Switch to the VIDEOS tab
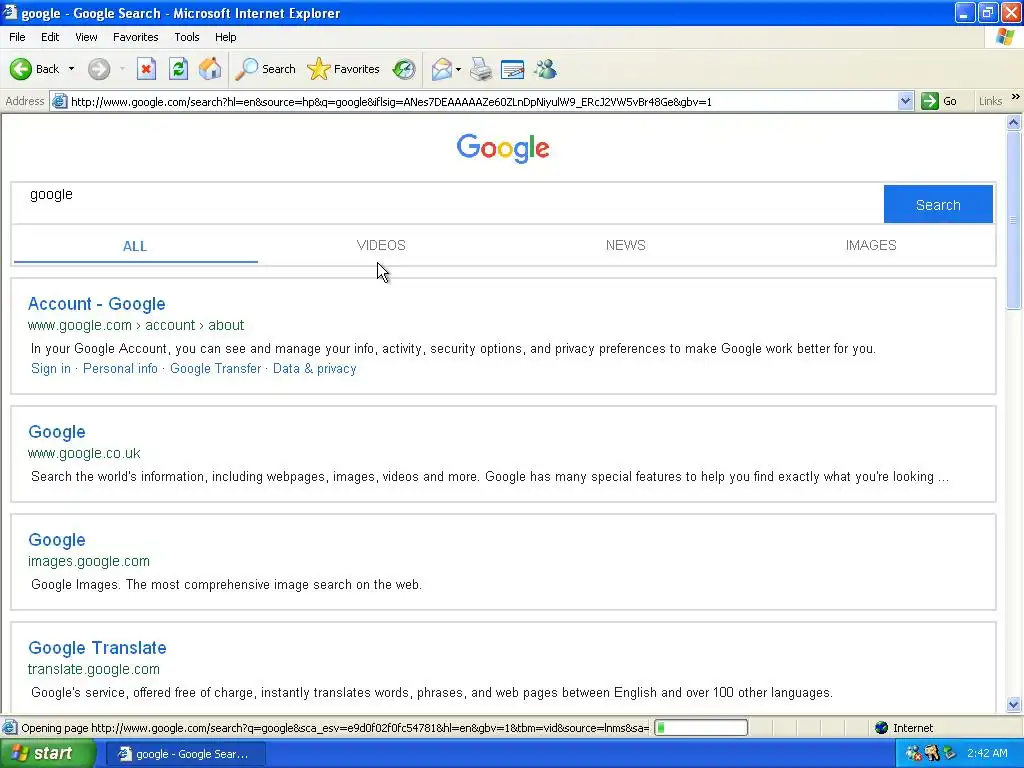Image resolution: width=1024 pixels, height=768 pixels. click(x=381, y=246)
